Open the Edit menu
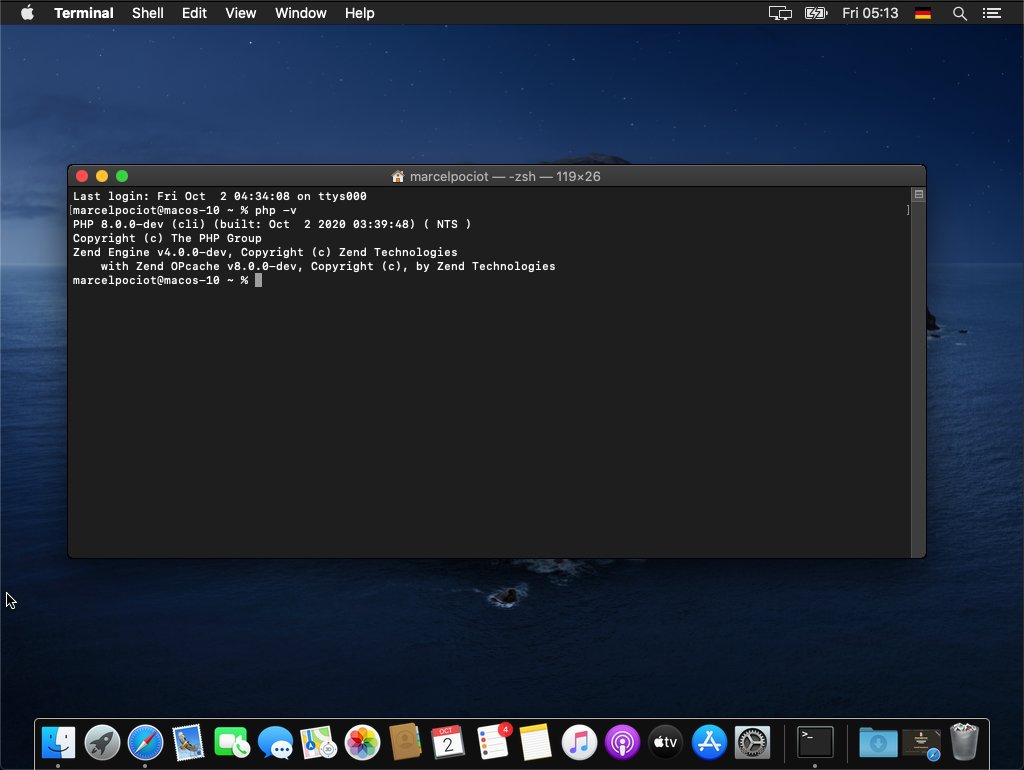 point(194,13)
